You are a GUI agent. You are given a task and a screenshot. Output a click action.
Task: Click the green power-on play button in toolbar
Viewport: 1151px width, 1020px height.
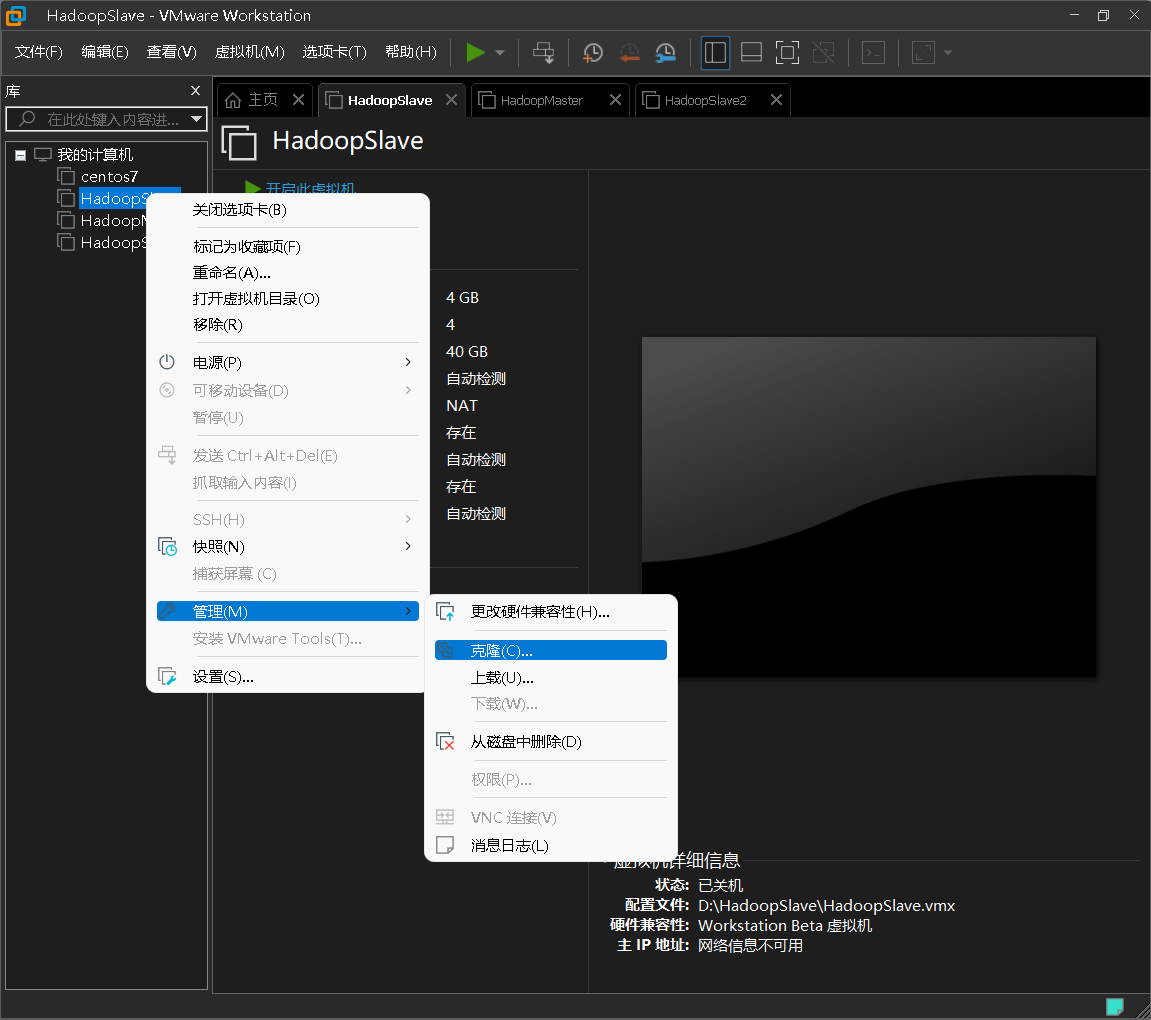(x=475, y=52)
